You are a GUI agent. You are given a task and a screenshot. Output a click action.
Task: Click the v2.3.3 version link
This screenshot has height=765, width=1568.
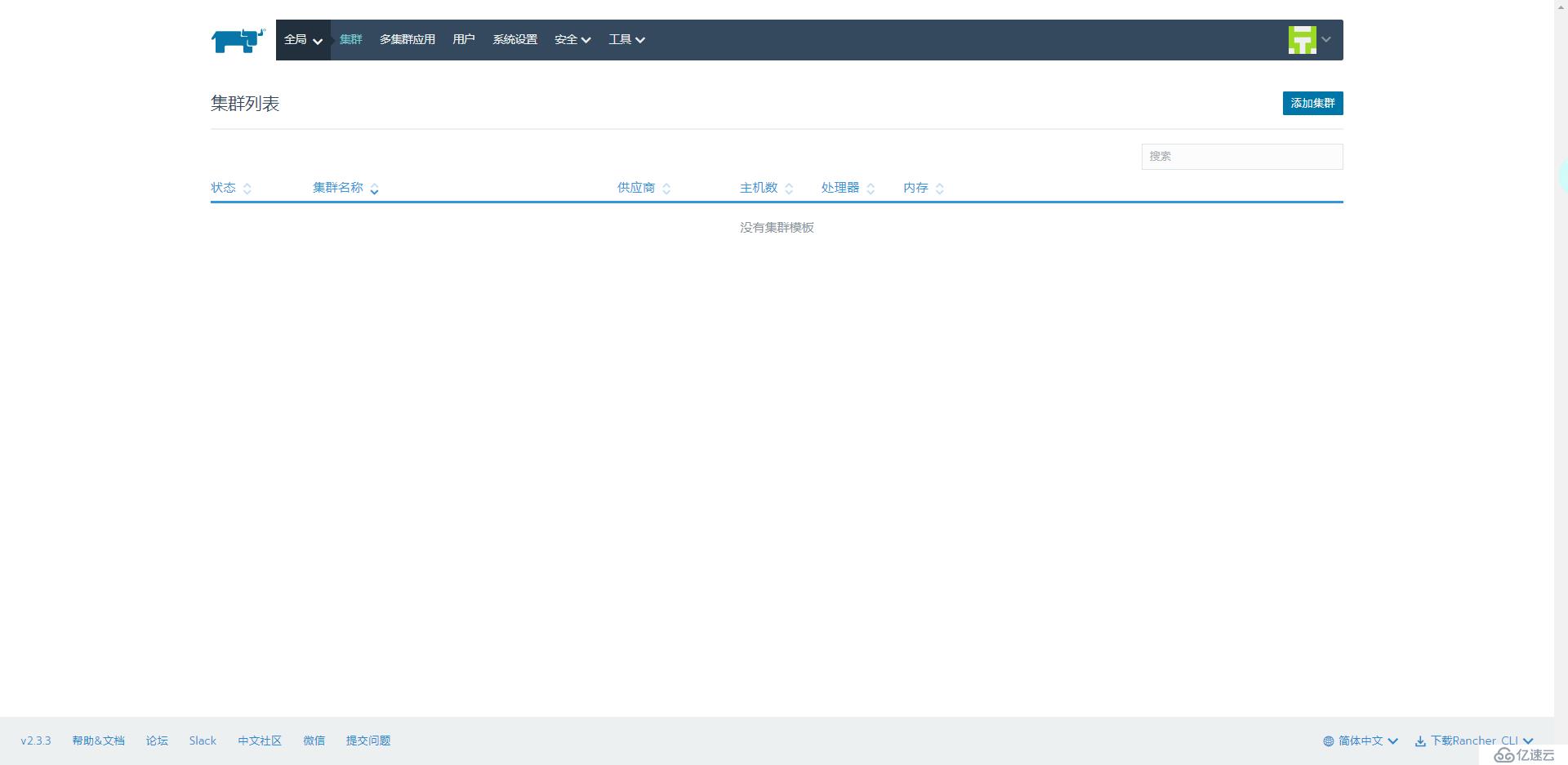36,741
